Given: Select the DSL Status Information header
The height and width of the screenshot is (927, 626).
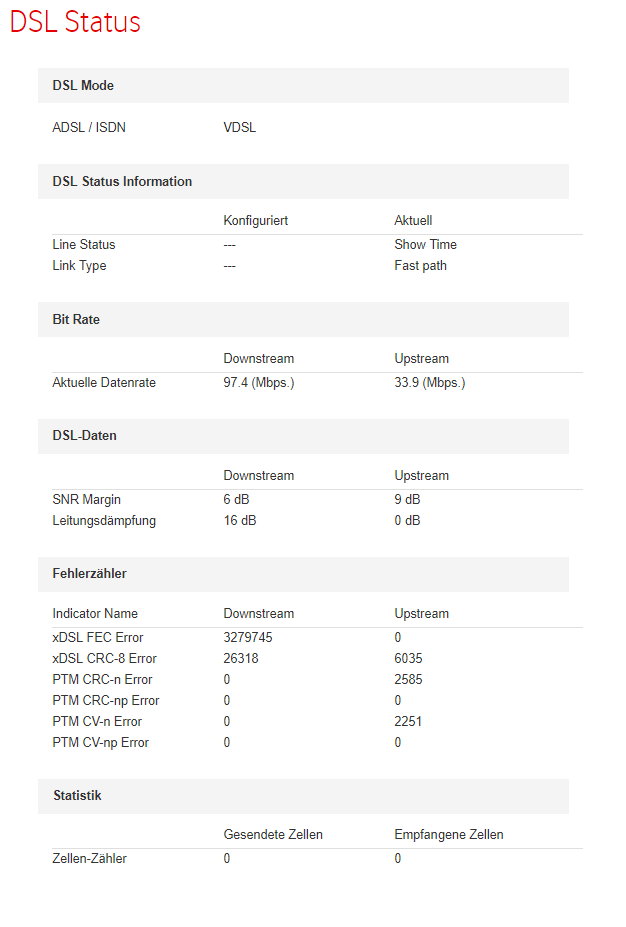Looking at the screenshot, I should coord(122,182).
